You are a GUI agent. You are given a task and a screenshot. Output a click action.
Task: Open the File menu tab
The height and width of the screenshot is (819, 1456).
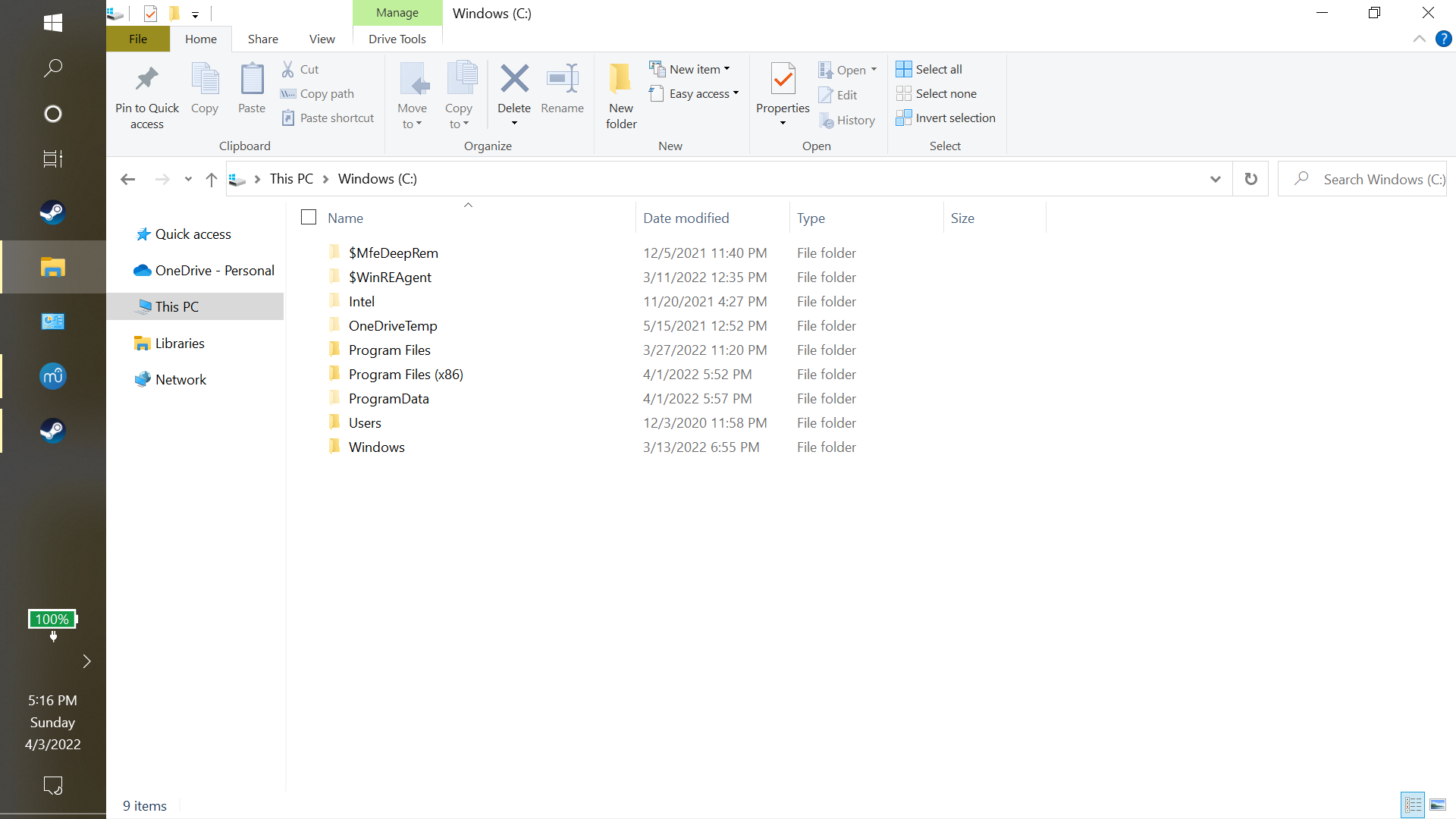(x=138, y=39)
